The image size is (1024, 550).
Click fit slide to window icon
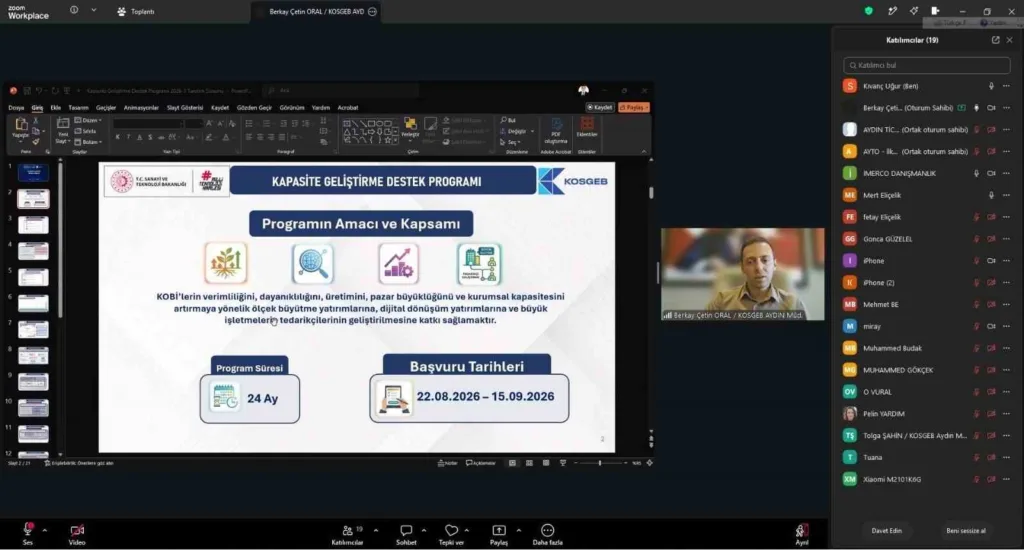(649, 463)
